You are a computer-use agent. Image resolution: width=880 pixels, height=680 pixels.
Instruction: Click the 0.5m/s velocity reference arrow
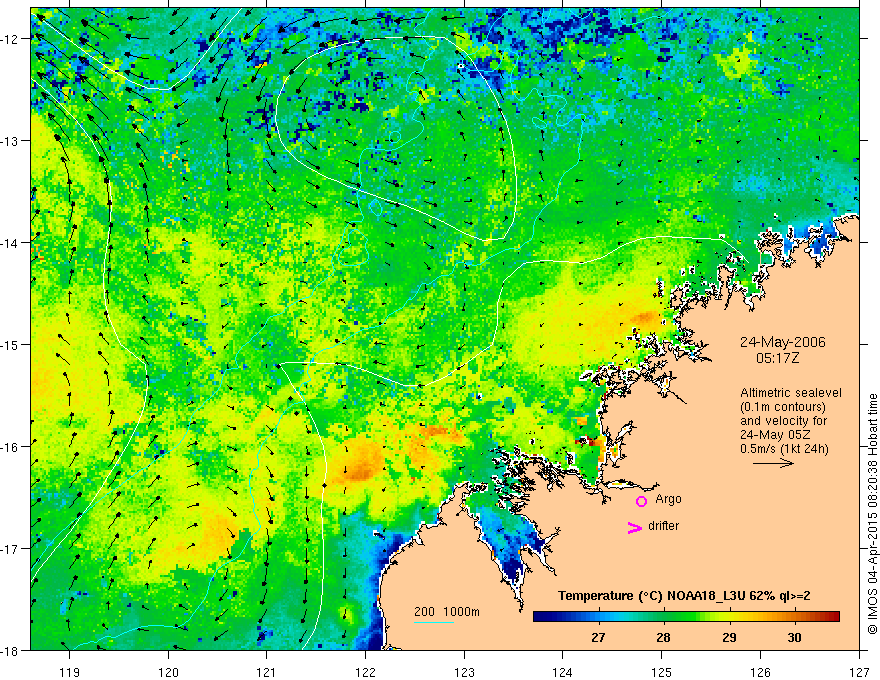(773, 463)
